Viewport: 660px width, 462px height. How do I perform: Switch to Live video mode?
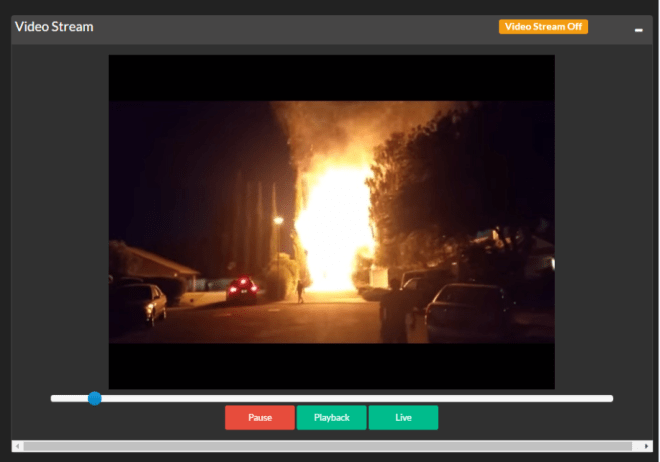tap(403, 418)
